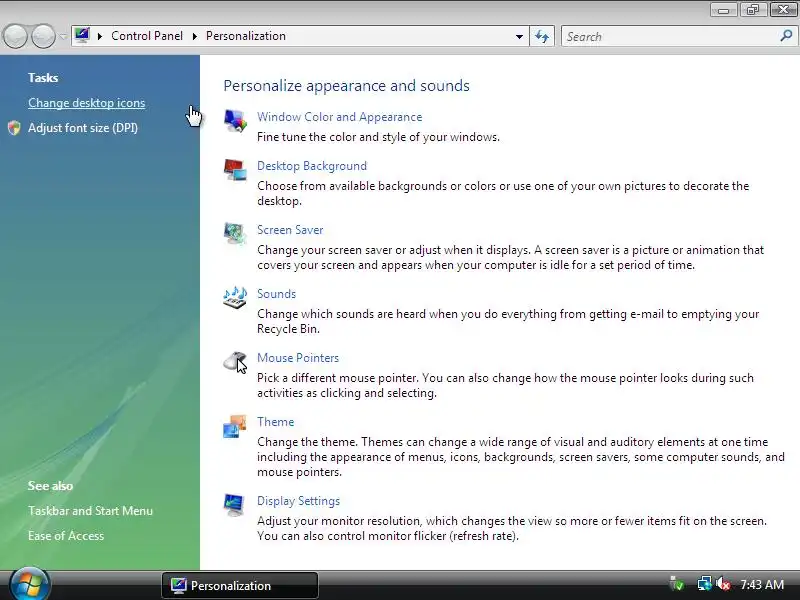
Task: Open Ease of Access link
Action: [x=66, y=536]
